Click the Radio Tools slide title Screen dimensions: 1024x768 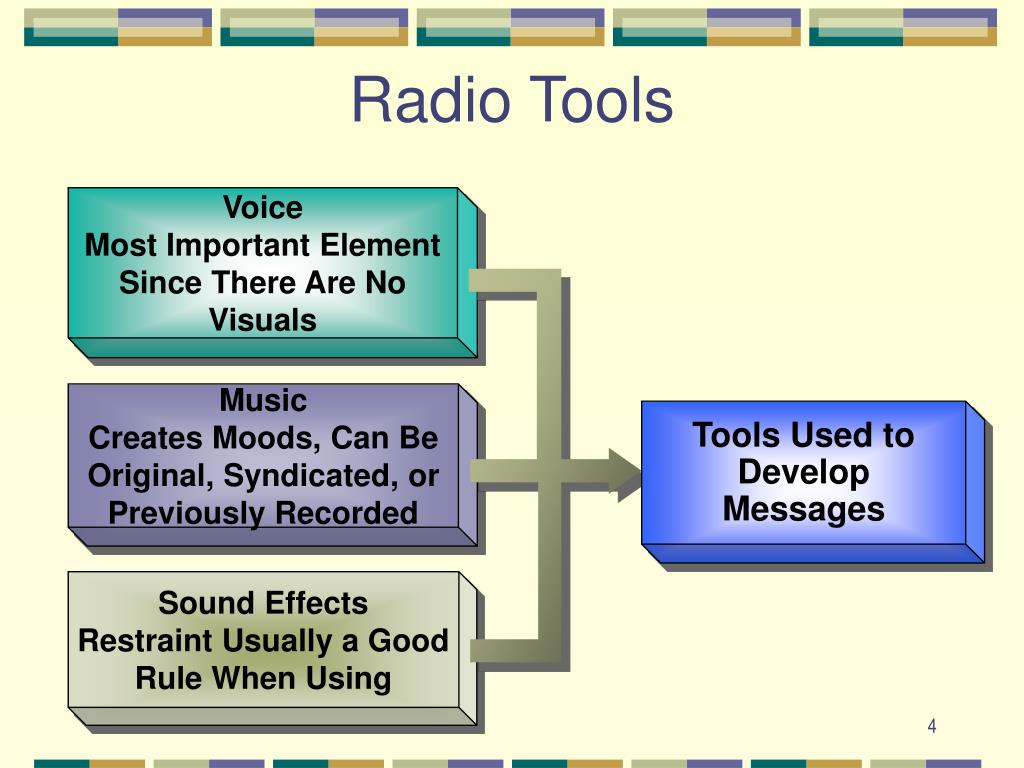[513, 100]
